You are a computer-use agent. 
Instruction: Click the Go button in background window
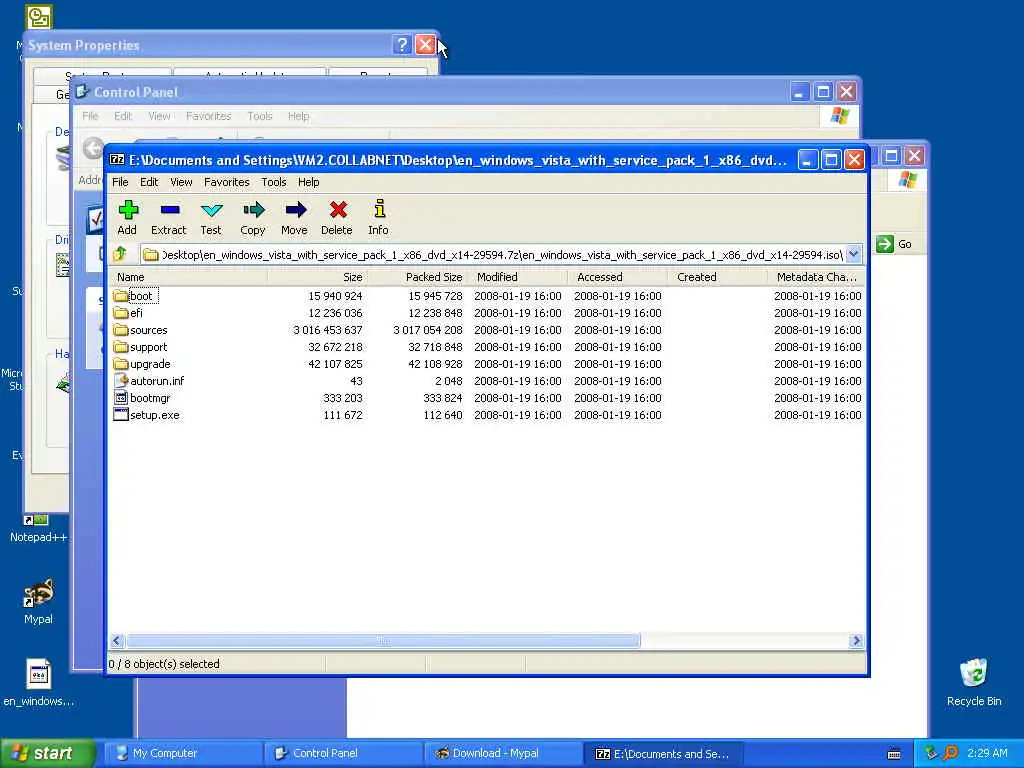pyautogui.click(x=894, y=244)
